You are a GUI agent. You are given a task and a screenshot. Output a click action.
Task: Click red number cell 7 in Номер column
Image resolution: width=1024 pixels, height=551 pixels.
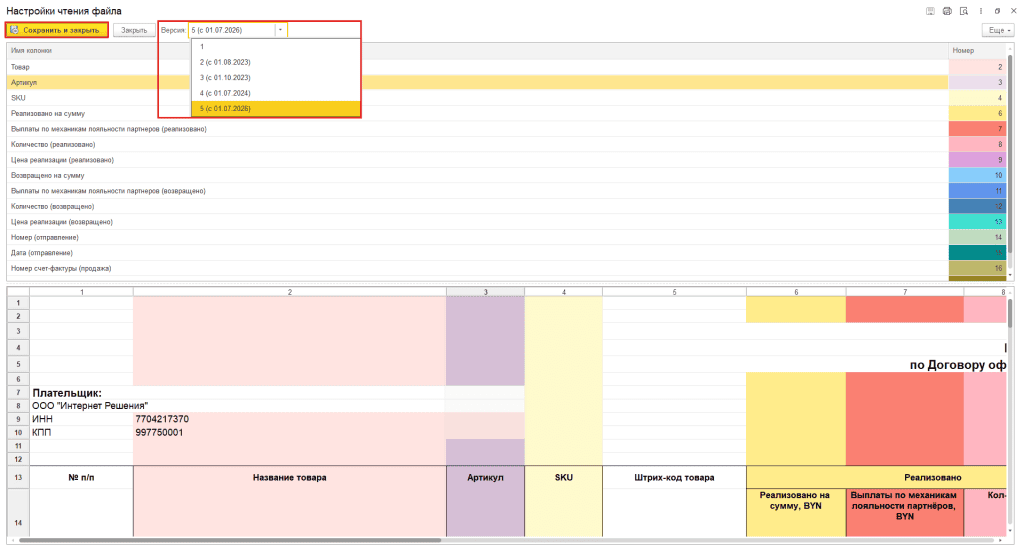pos(978,129)
